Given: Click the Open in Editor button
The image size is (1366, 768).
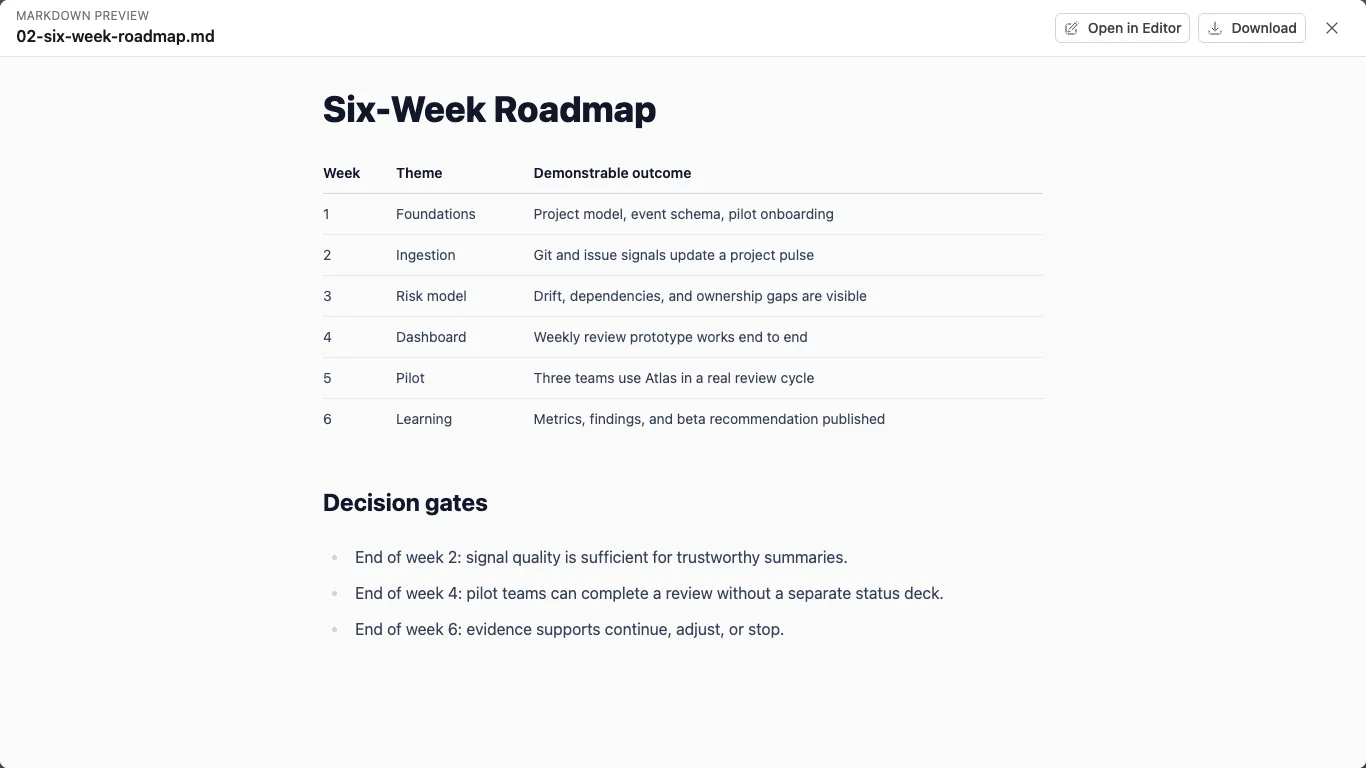Looking at the screenshot, I should tap(1122, 28).
